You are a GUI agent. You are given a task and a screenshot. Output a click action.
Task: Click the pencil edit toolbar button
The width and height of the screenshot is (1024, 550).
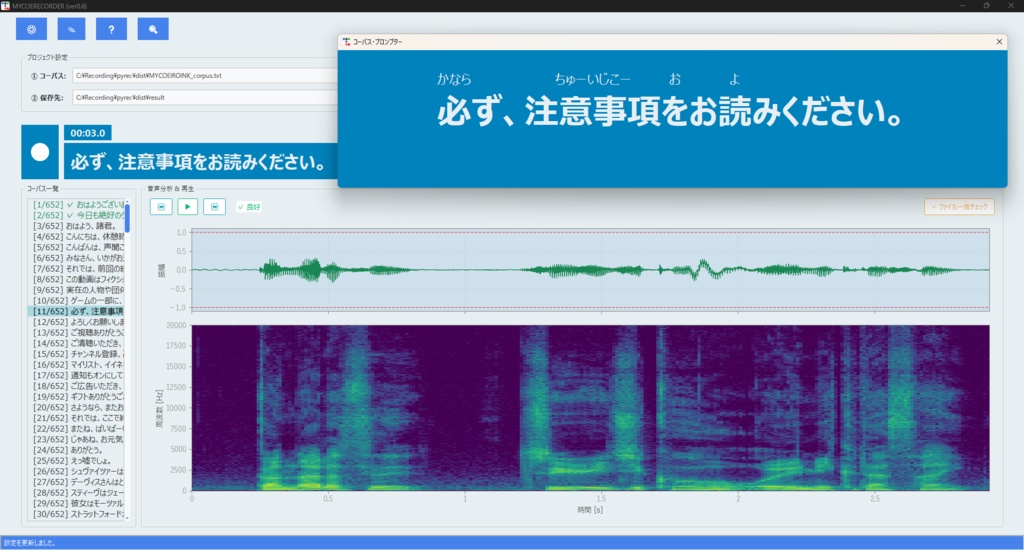tap(71, 29)
